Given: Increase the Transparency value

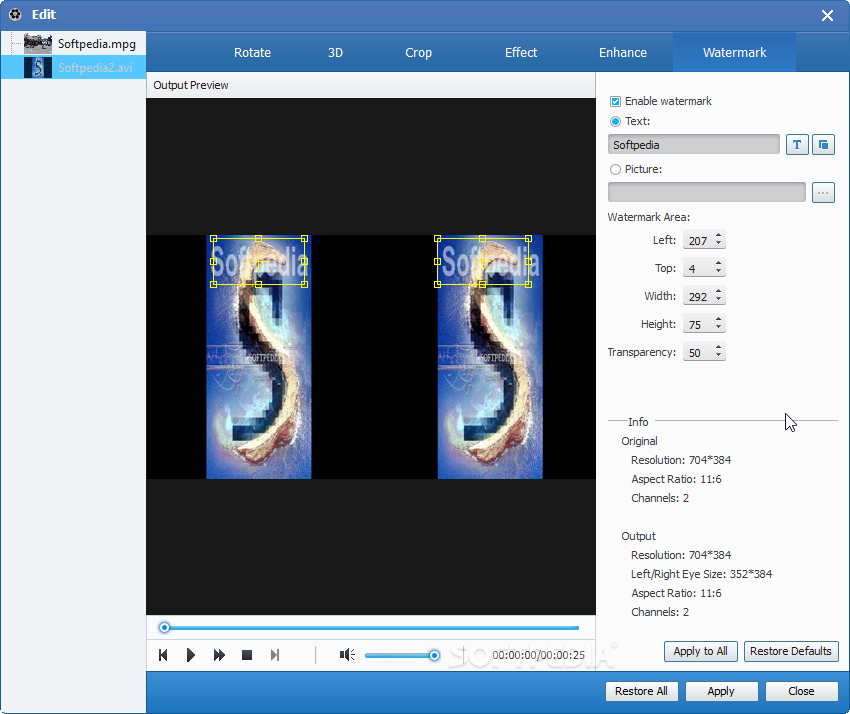Looking at the screenshot, I should [718, 349].
